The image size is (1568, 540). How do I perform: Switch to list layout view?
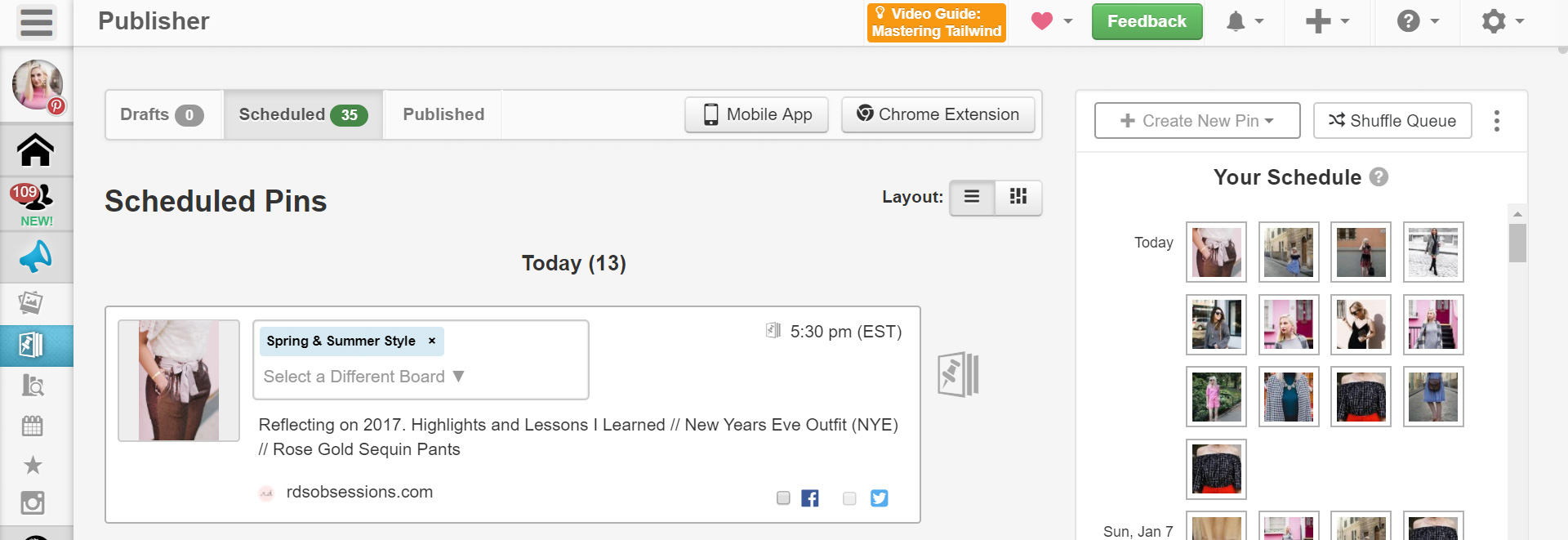(972, 197)
